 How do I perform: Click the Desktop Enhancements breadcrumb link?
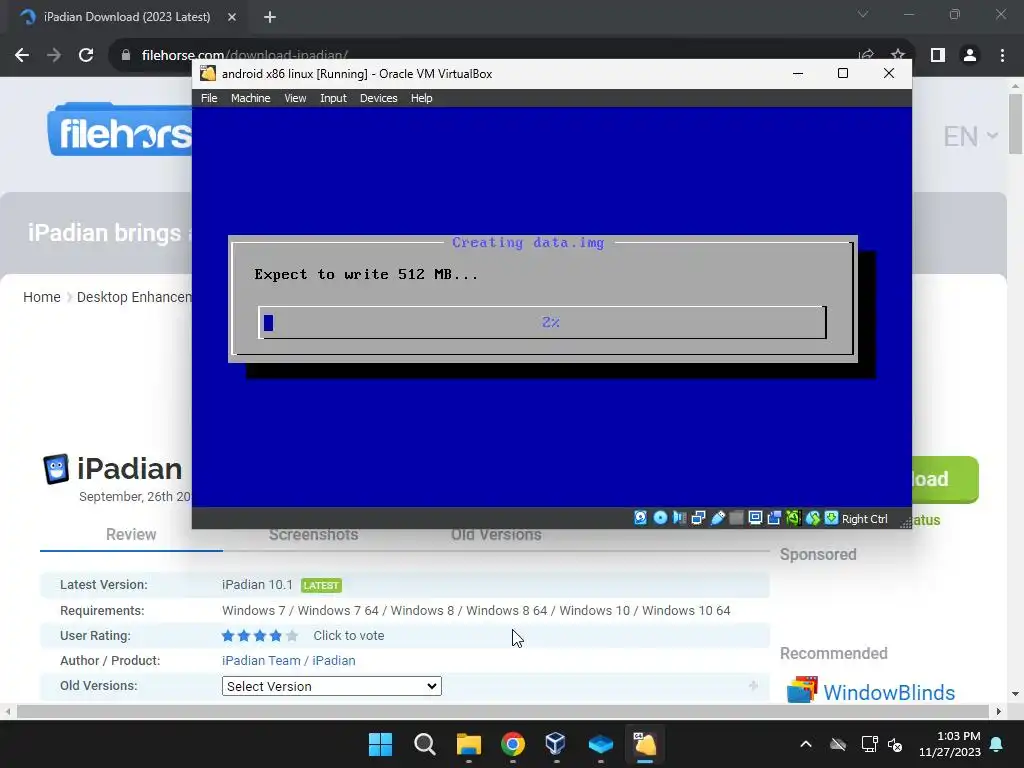click(134, 297)
